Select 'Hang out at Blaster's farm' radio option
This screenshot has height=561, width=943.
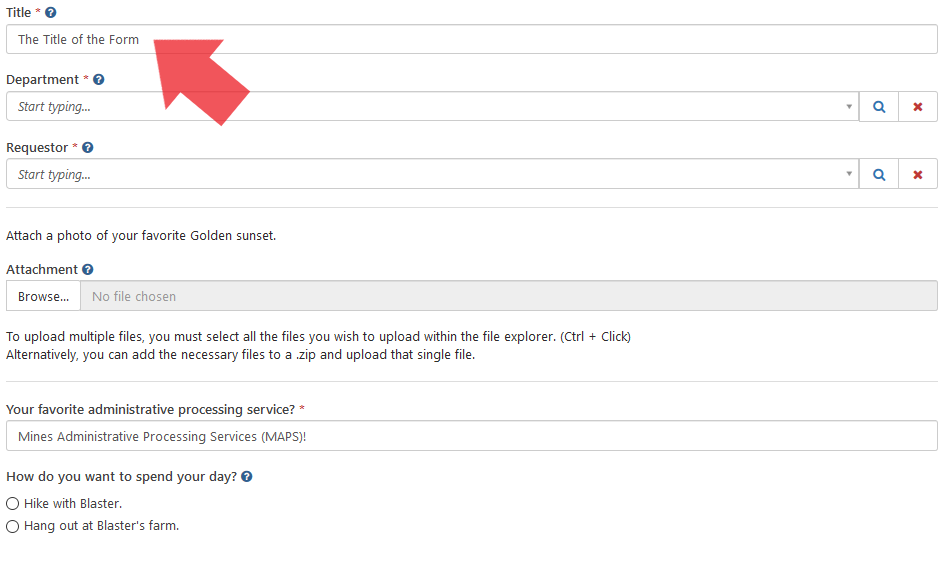(x=13, y=526)
